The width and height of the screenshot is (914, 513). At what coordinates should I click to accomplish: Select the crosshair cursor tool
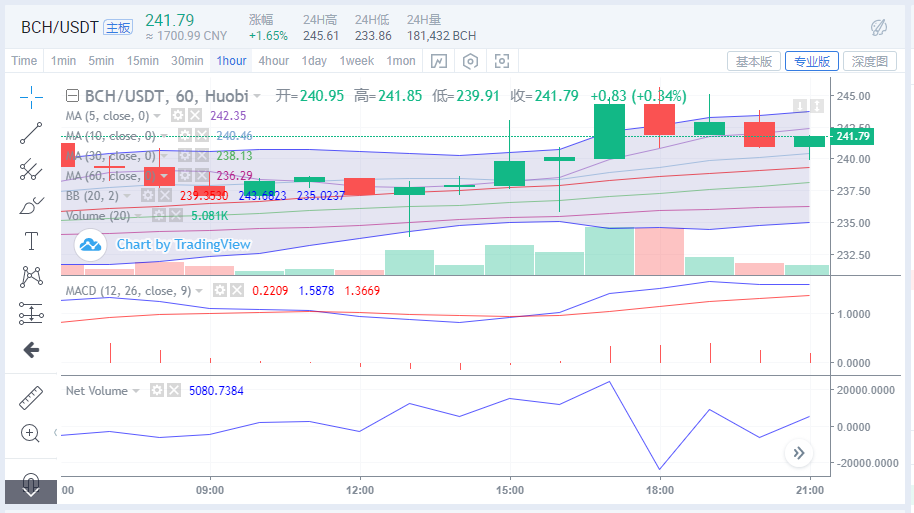pos(31,97)
